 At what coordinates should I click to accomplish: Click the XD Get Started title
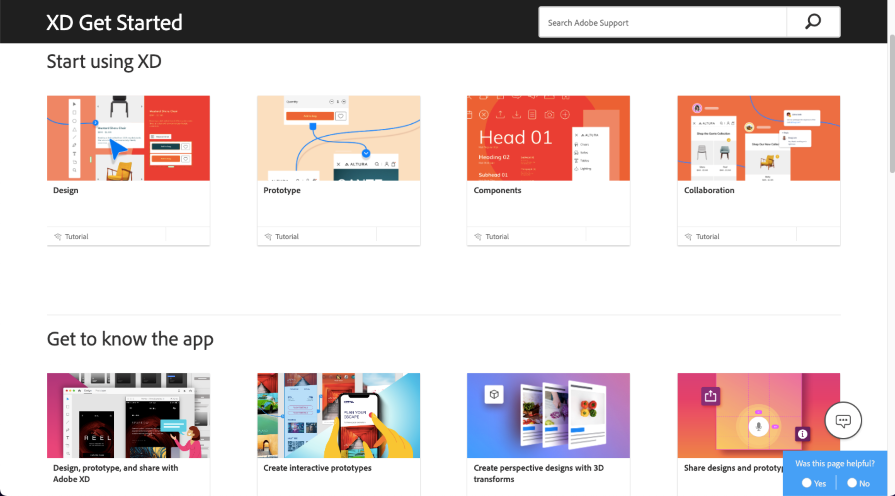(114, 22)
